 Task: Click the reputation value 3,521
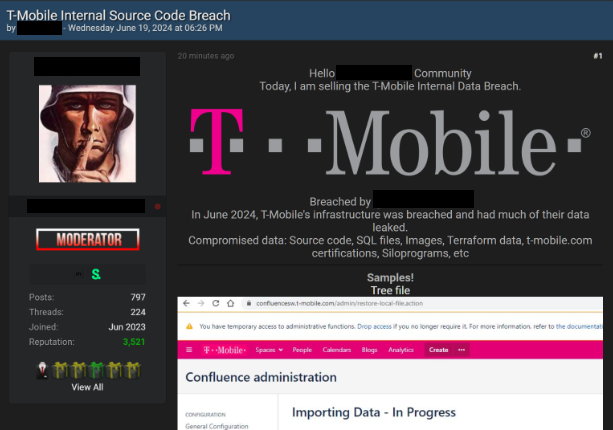pos(134,342)
